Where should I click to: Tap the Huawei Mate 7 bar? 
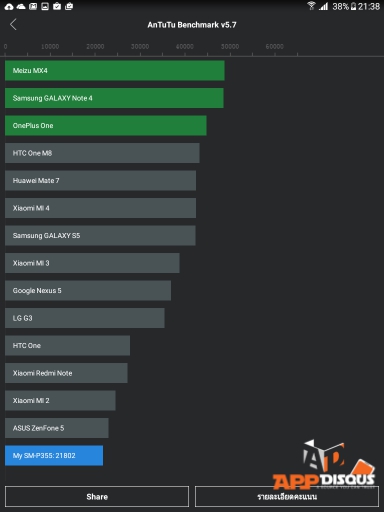click(x=100, y=180)
